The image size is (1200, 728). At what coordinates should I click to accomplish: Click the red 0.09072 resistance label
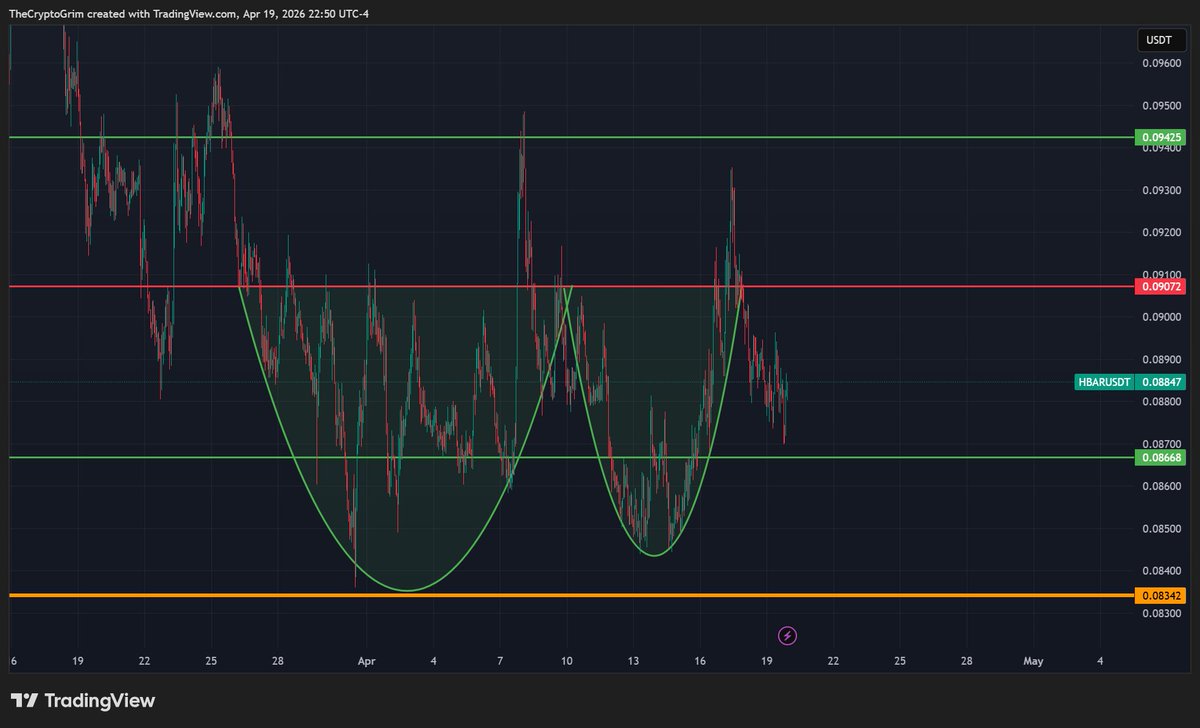click(1158, 286)
